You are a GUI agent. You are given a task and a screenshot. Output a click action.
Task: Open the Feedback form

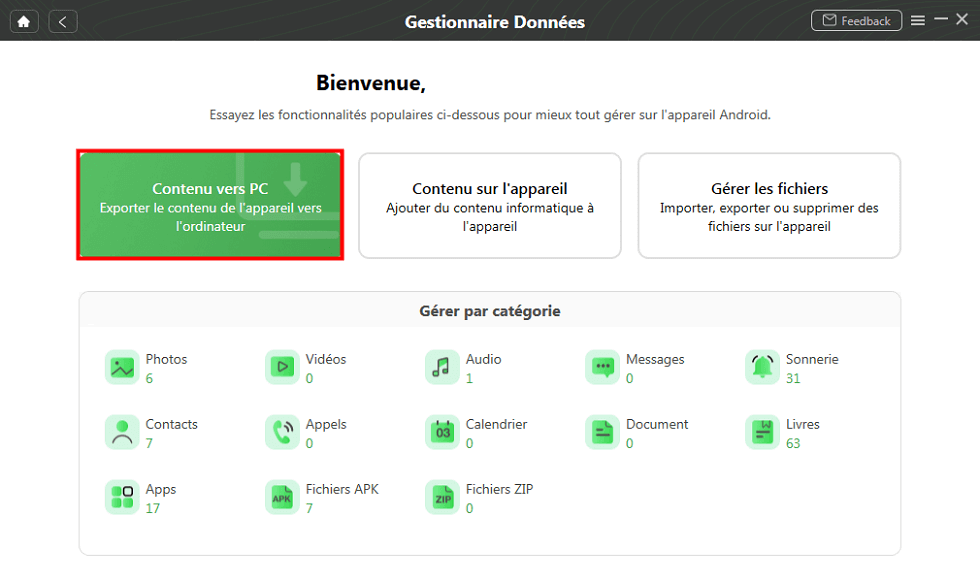[856, 21]
